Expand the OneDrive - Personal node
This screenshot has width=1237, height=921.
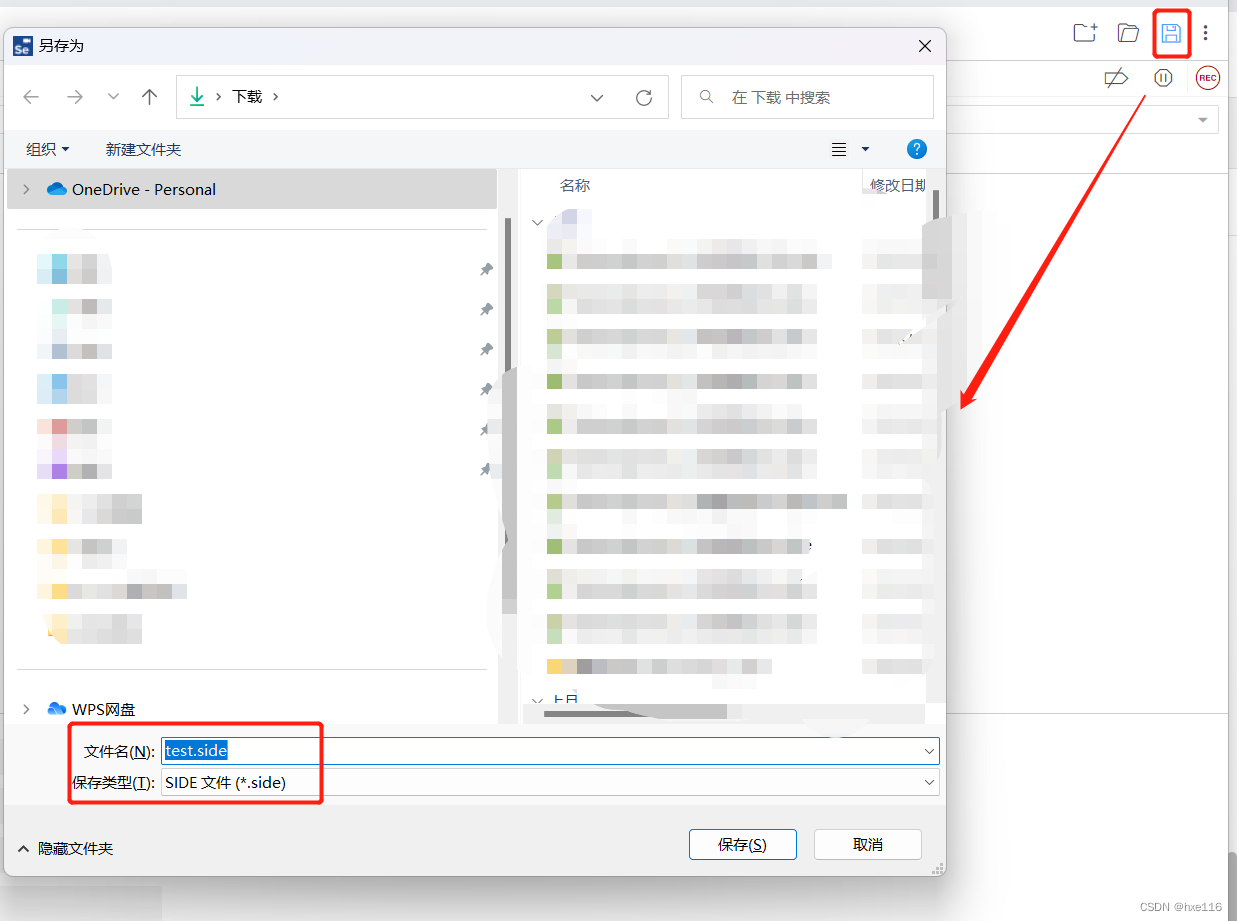pyautogui.click(x=26, y=189)
